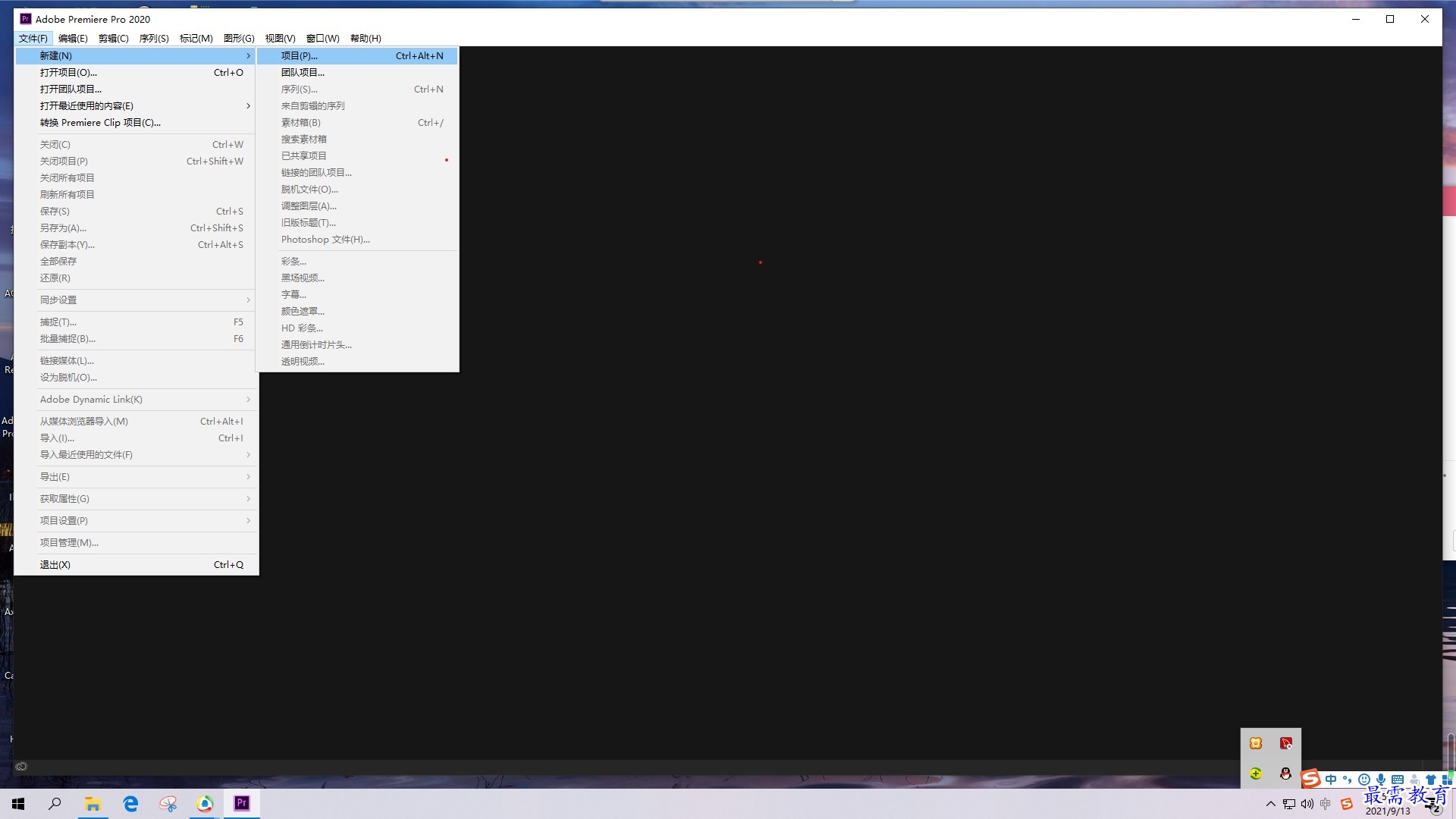Toggle Chinese/English mode on Sogou bar

tap(1332, 780)
